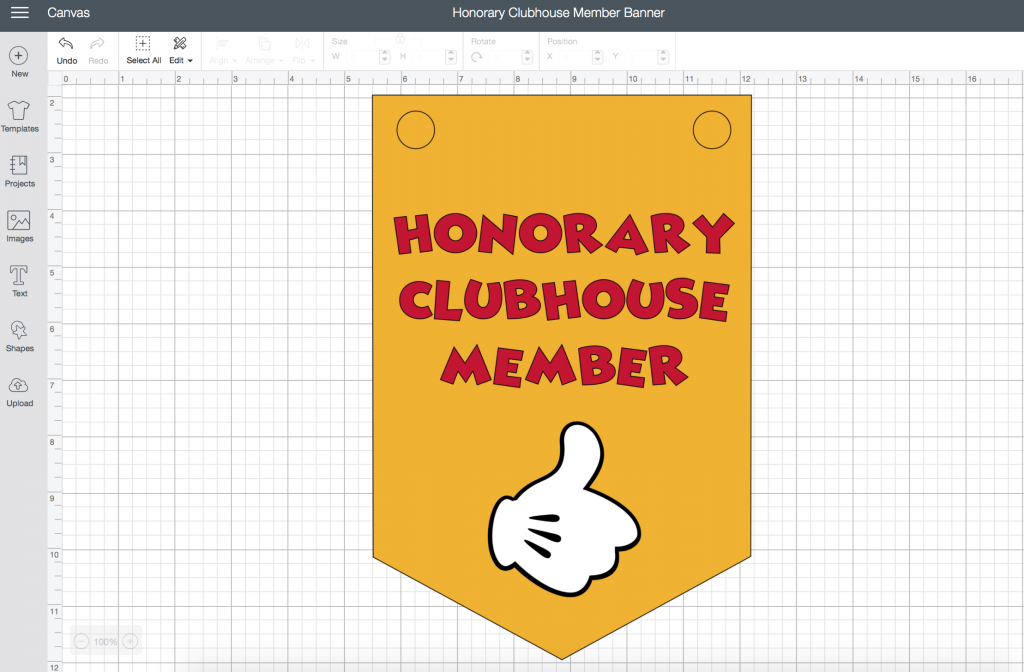Open the Shapes tool icon
Image resolution: width=1024 pixels, height=672 pixels.
[x=19, y=330]
